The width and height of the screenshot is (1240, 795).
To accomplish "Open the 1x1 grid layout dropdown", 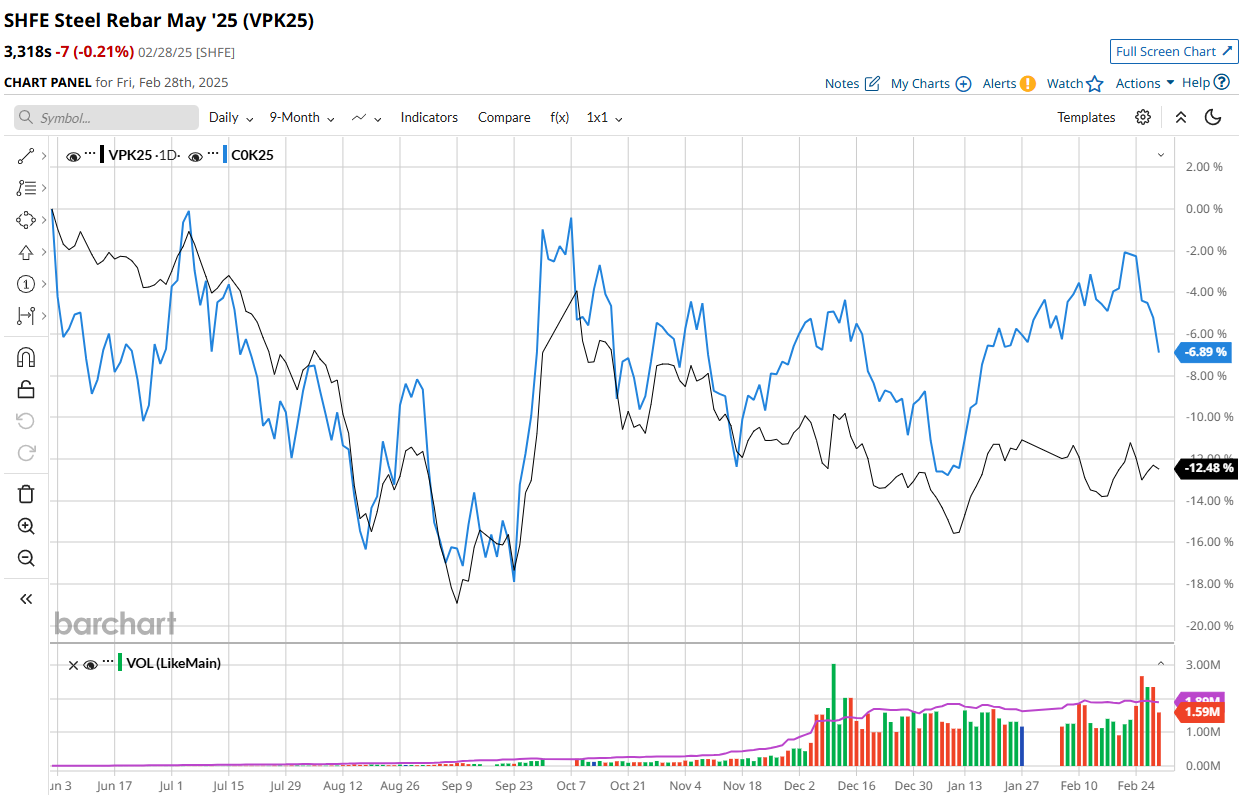I will click(605, 118).
